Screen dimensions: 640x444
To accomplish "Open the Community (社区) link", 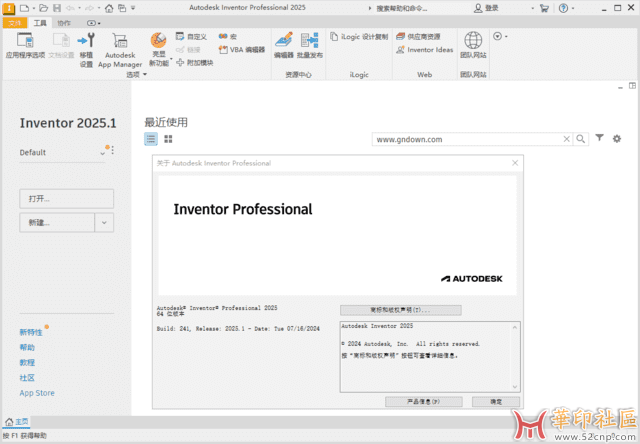I will click(x=27, y=378).
